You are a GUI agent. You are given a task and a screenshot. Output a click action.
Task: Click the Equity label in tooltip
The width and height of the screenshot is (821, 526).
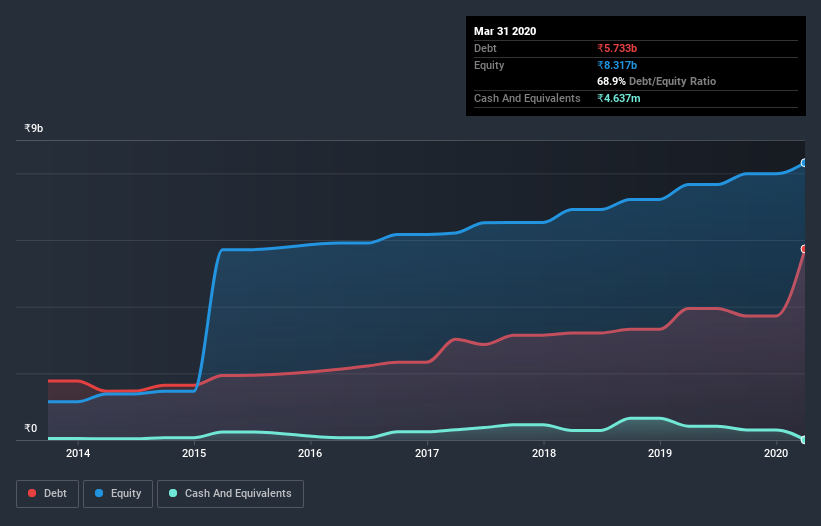click(489, 65)
